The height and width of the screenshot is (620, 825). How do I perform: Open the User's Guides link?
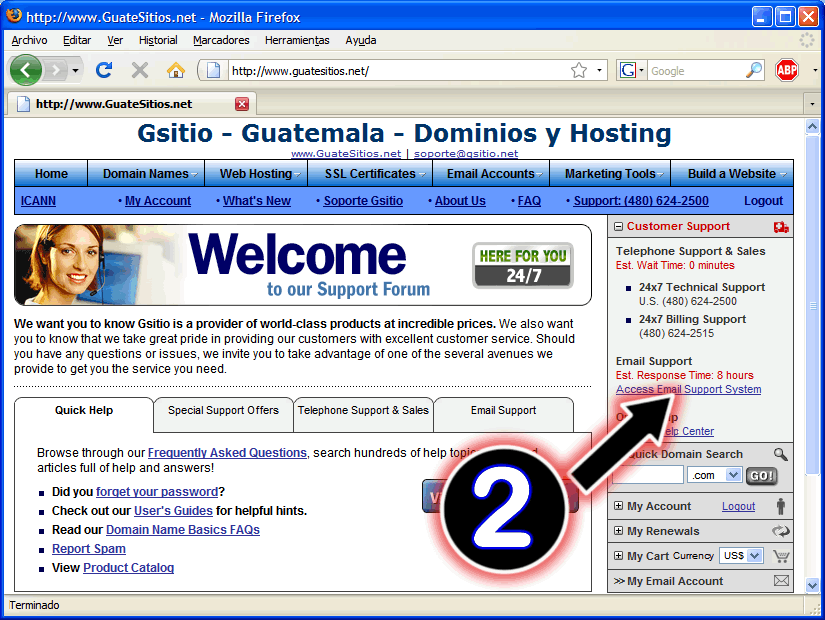coord(173,511)
